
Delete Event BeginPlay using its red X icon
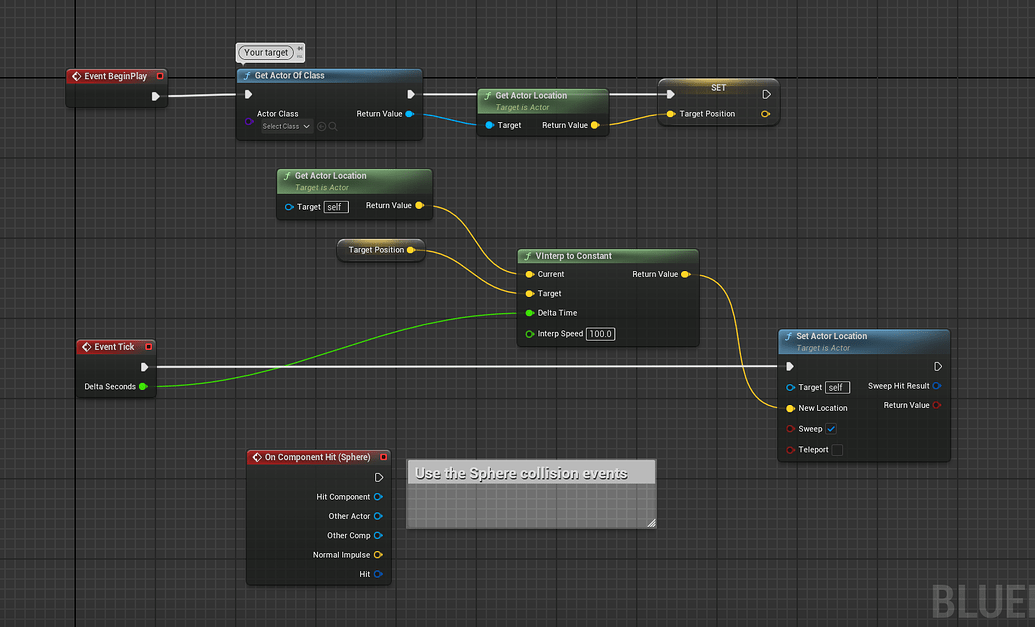[x=160, y=76]
